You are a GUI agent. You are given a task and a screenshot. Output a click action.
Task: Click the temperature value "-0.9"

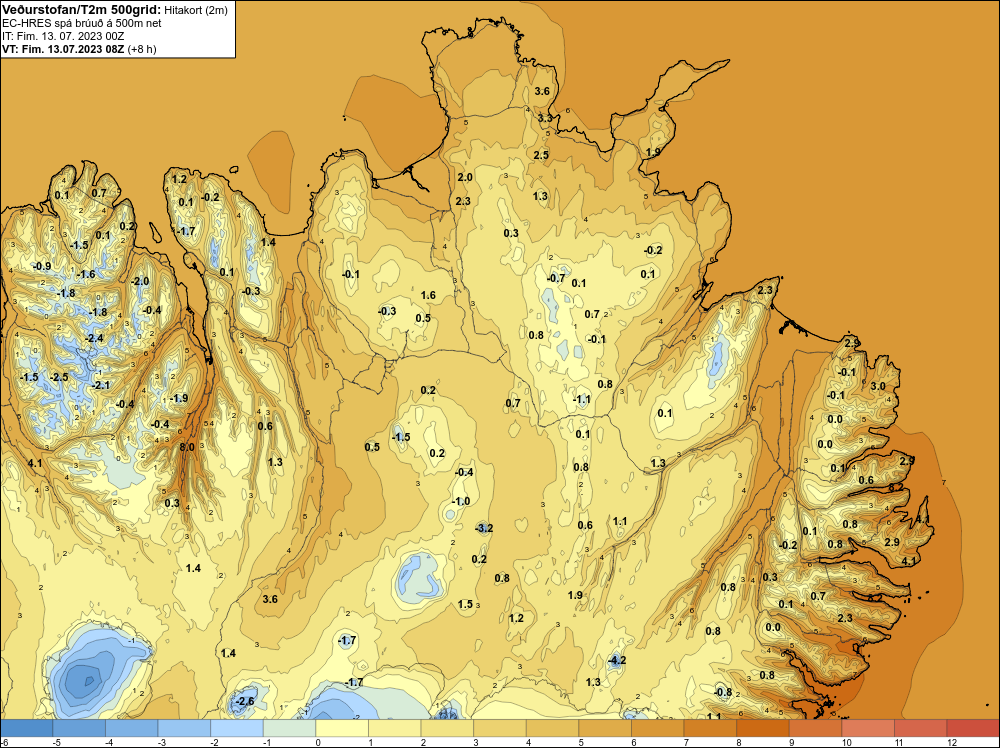(42, 266)
